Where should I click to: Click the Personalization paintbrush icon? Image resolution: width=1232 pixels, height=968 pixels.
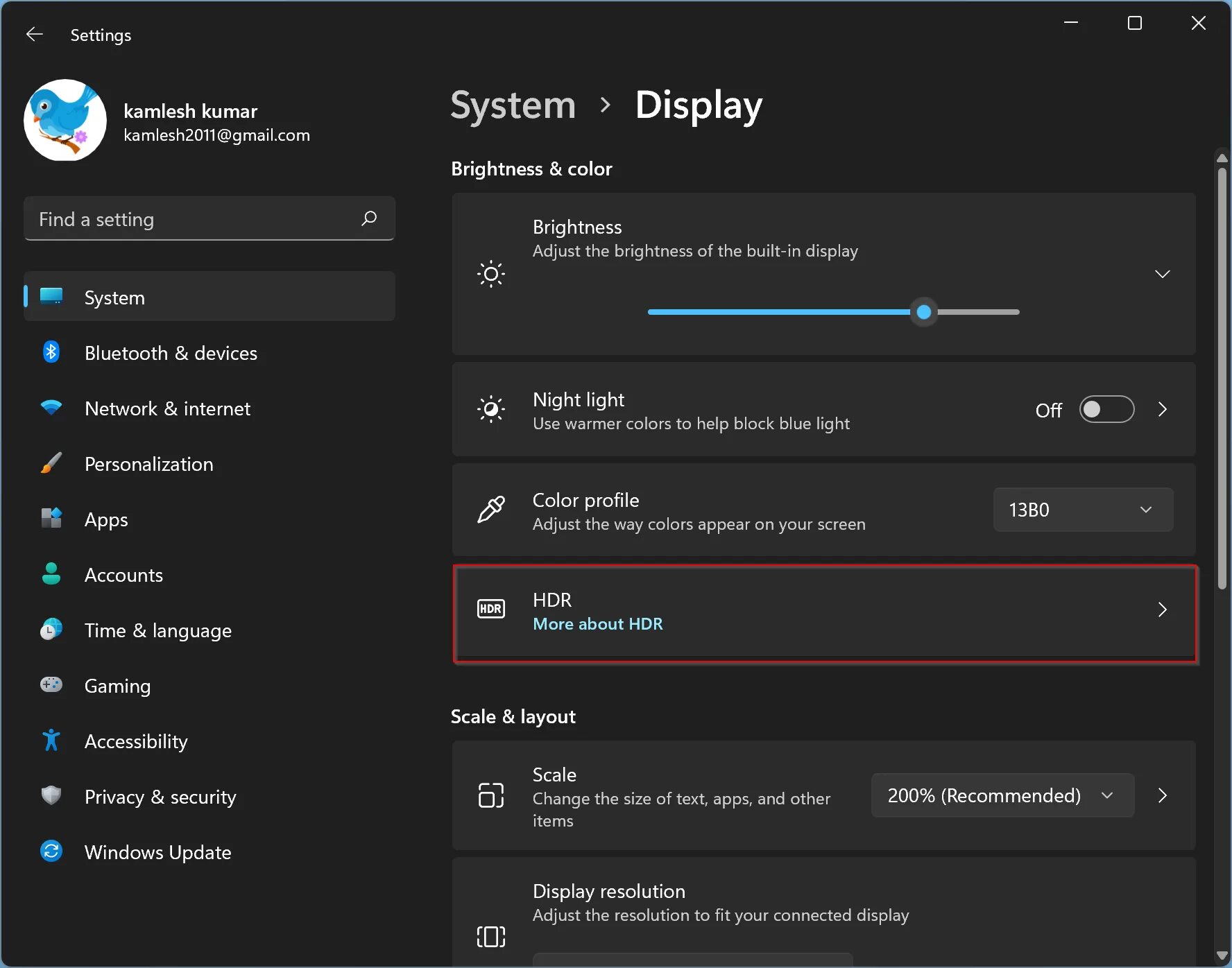51,463
